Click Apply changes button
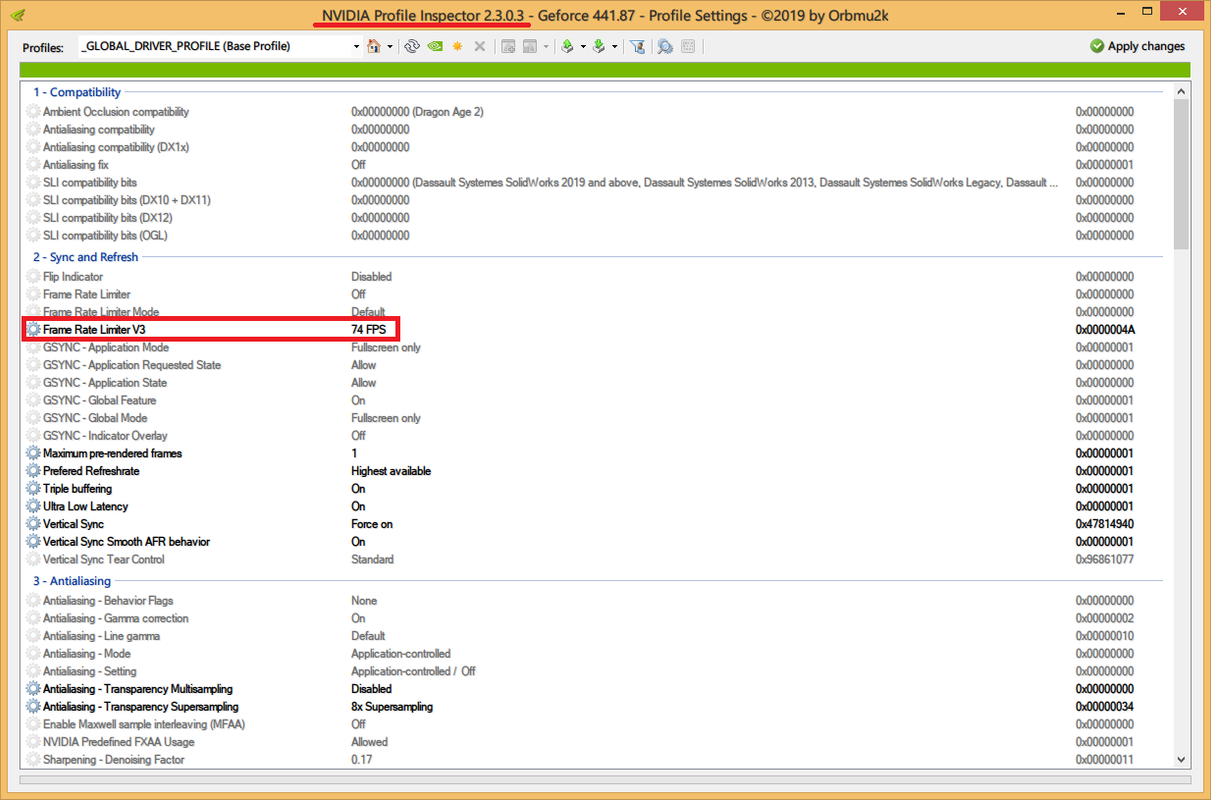1211x800 pixels. coord(1137,46)
